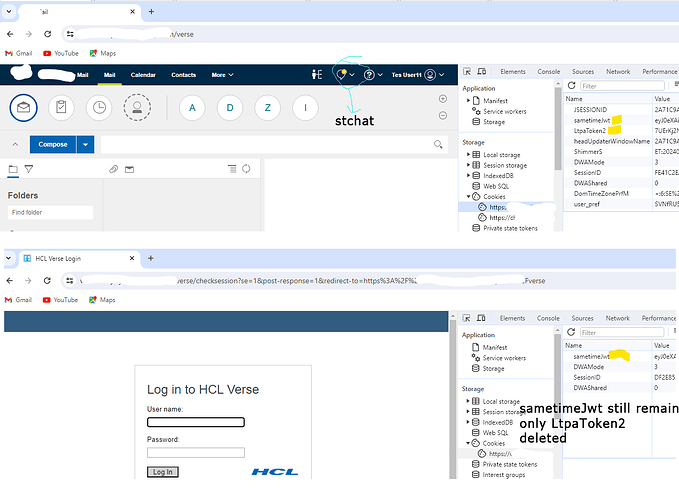This screenshot has height=500, width=679.
Task: Open a new tab in lower browser
Action: tap(151, 258)
